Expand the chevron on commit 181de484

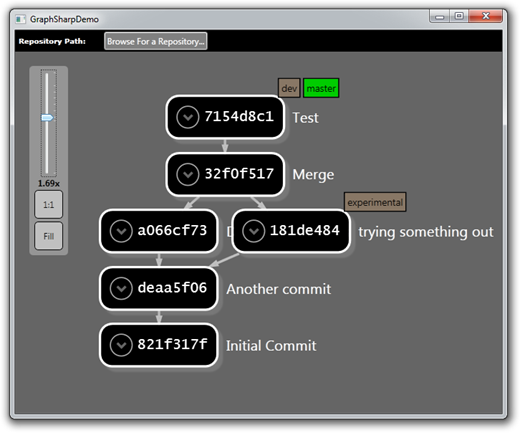point(254,231)
